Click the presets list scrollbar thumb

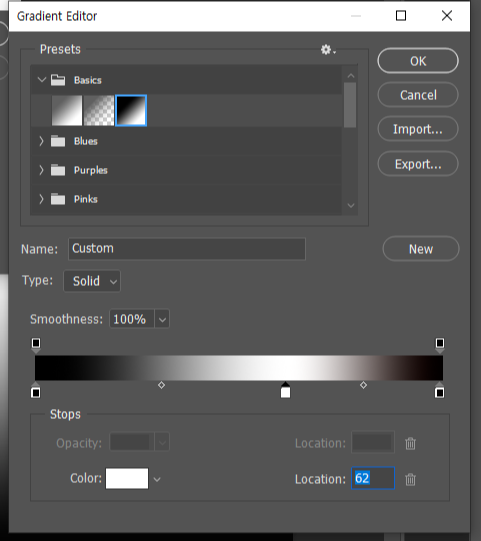click(350, 105)
